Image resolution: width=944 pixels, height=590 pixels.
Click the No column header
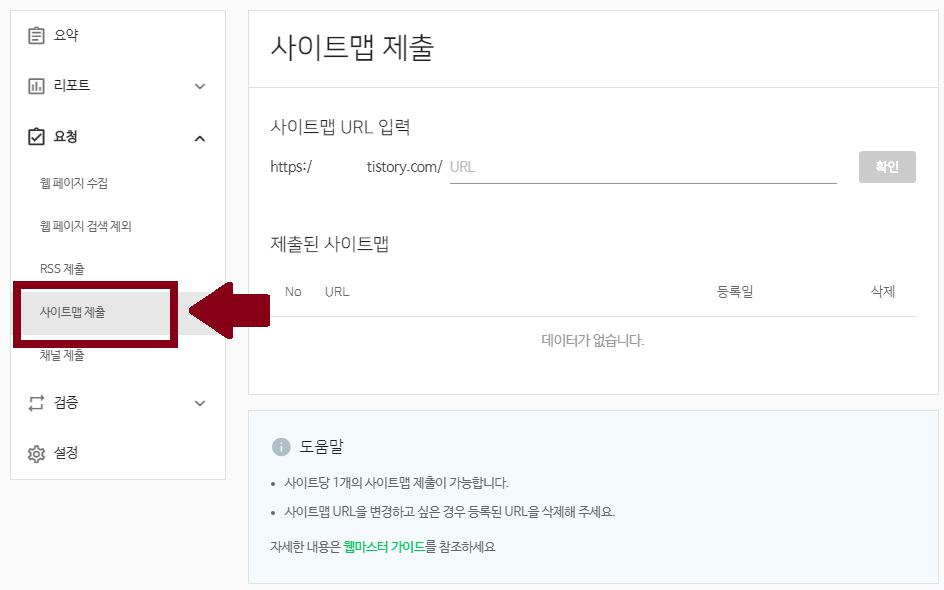pos(293,292)
